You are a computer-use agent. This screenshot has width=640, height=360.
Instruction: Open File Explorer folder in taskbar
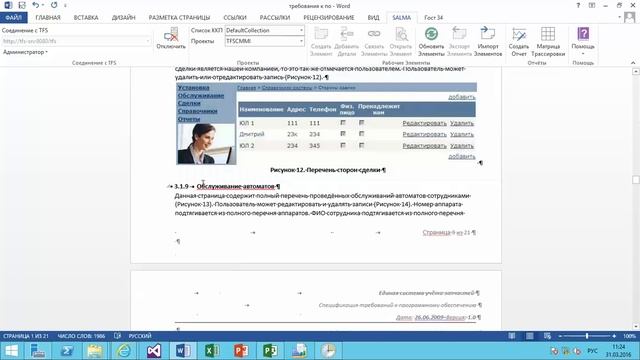click(95, 351)
